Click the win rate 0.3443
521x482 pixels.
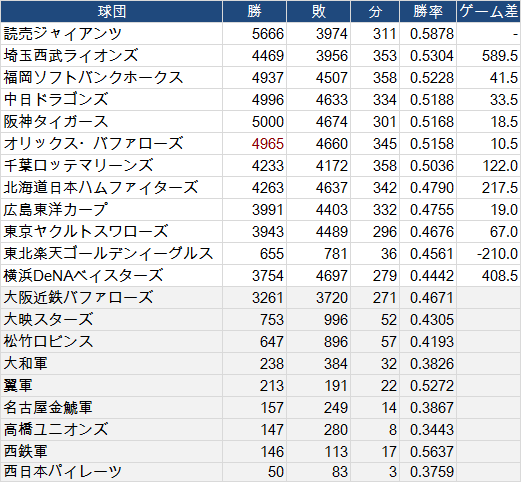(432, 430)
